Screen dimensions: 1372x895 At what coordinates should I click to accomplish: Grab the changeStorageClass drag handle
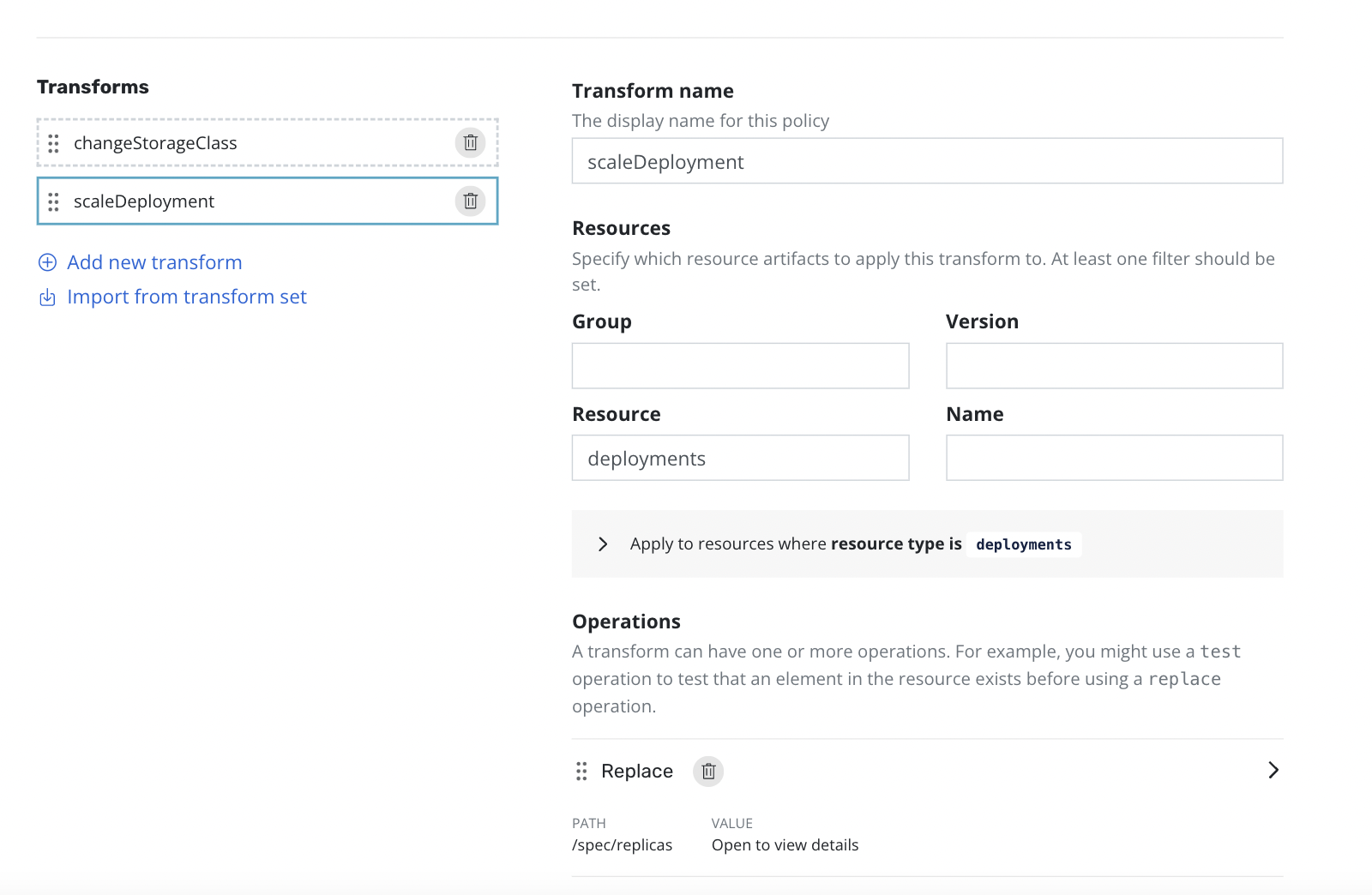point(53,143)
